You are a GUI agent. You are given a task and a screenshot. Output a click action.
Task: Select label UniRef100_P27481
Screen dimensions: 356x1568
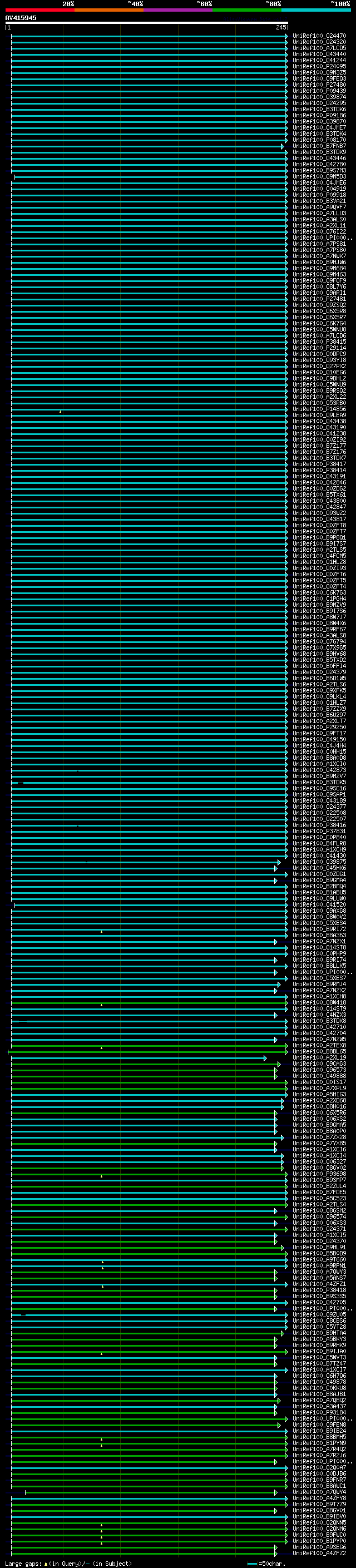[319, 299]
